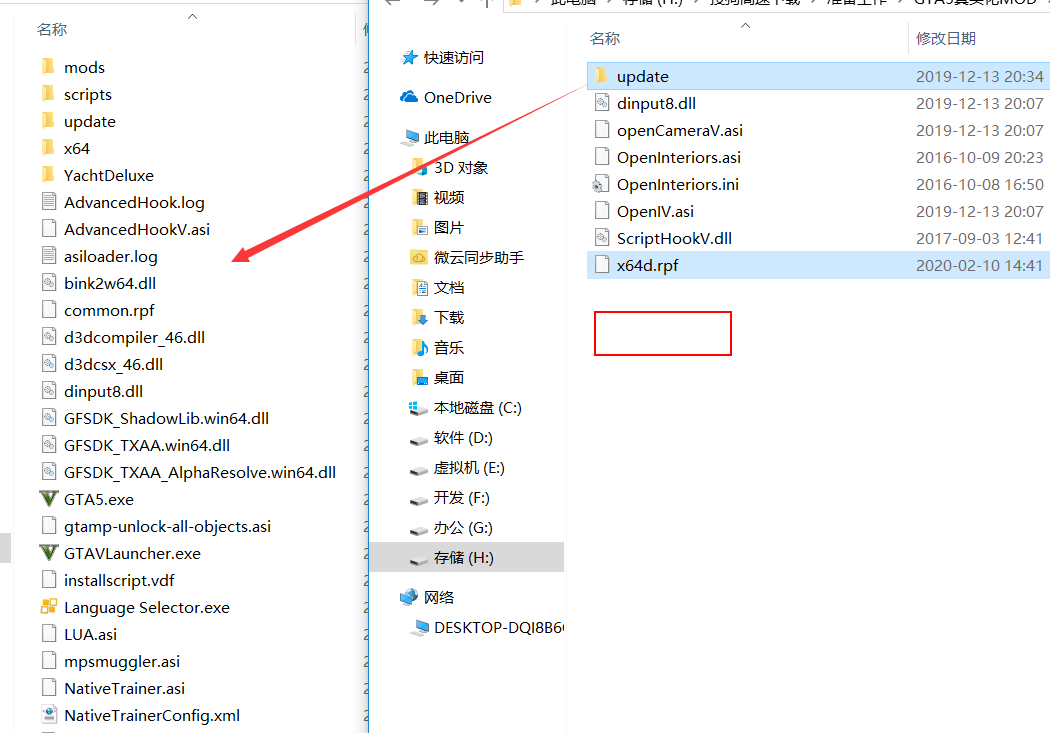Select GFSDK_TXAA.win64.dll file

pos(147,444)
